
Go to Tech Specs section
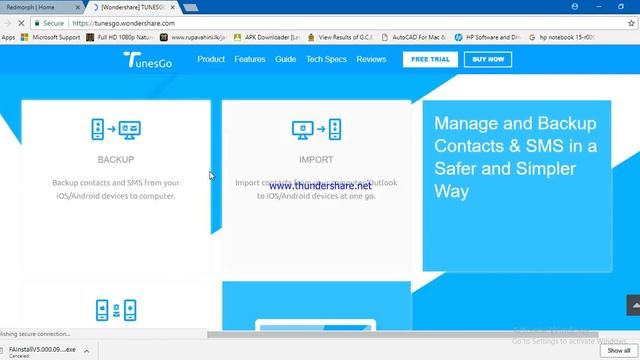[x=326, y=59]
